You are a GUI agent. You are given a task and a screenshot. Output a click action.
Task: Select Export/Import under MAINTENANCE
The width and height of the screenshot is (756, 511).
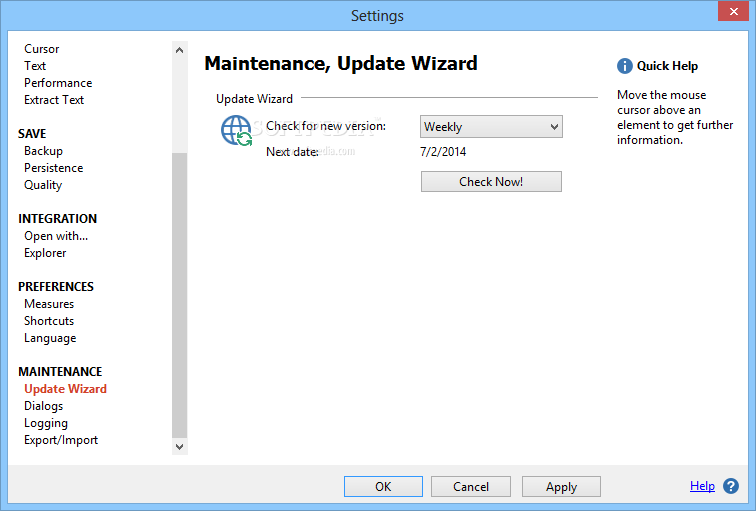[x=61, y=440]
